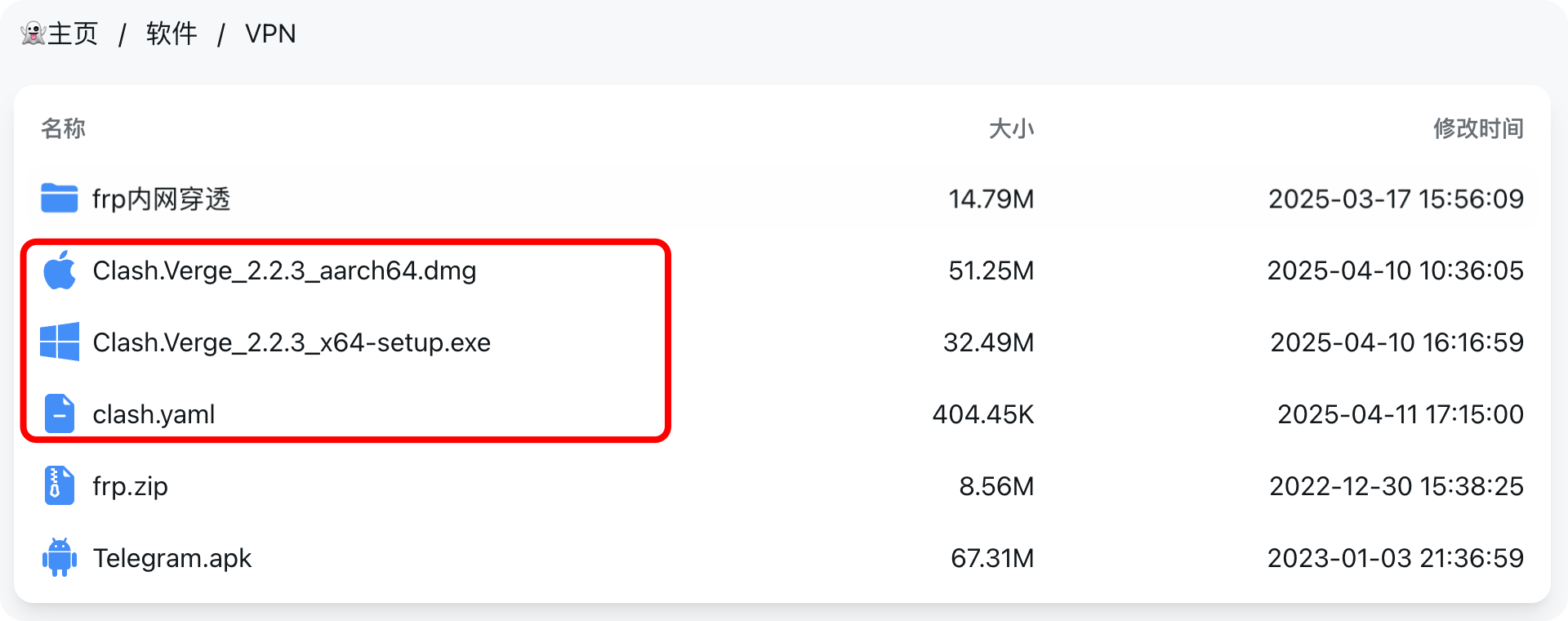This screenshot has width=1568, height=621.
Task: Open the frp内网穿透 folder
Action: click(161, 199)
